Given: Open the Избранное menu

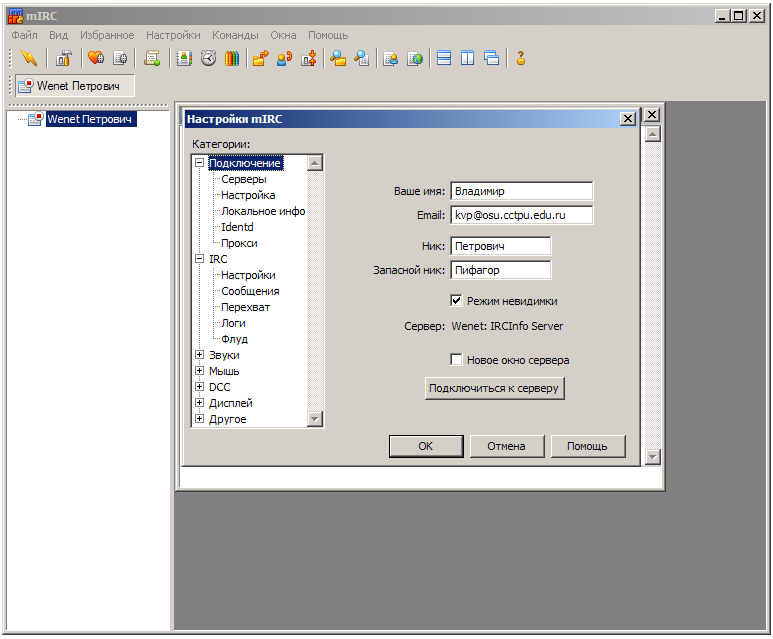Looking at the screenshot, I should pyautogui.click(x=107, y=35).
